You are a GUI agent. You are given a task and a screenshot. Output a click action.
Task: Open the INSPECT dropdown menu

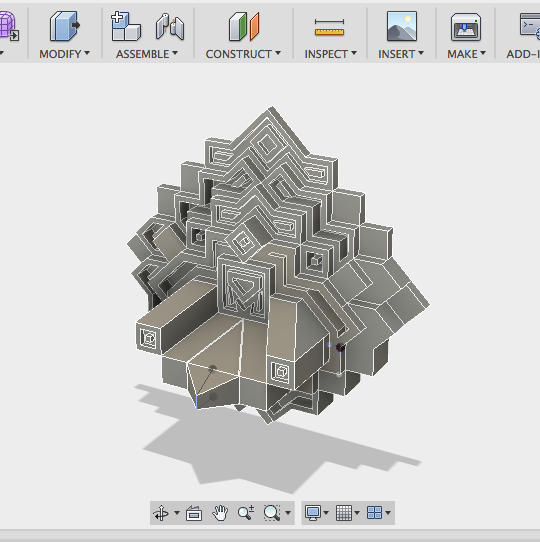pyautogui.click(x=330, y=54)
